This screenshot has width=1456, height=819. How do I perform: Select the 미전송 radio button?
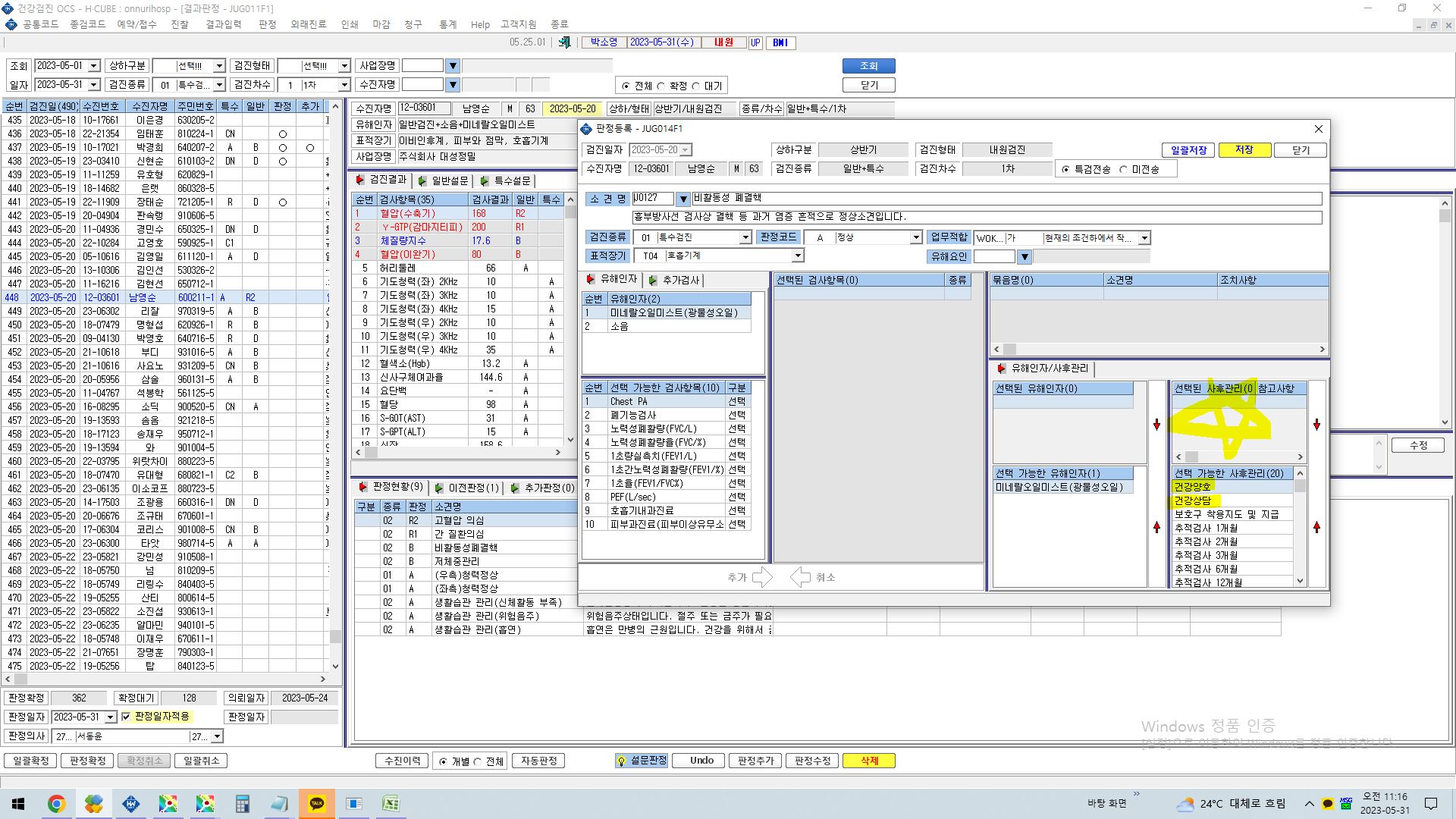[1124, 169]
